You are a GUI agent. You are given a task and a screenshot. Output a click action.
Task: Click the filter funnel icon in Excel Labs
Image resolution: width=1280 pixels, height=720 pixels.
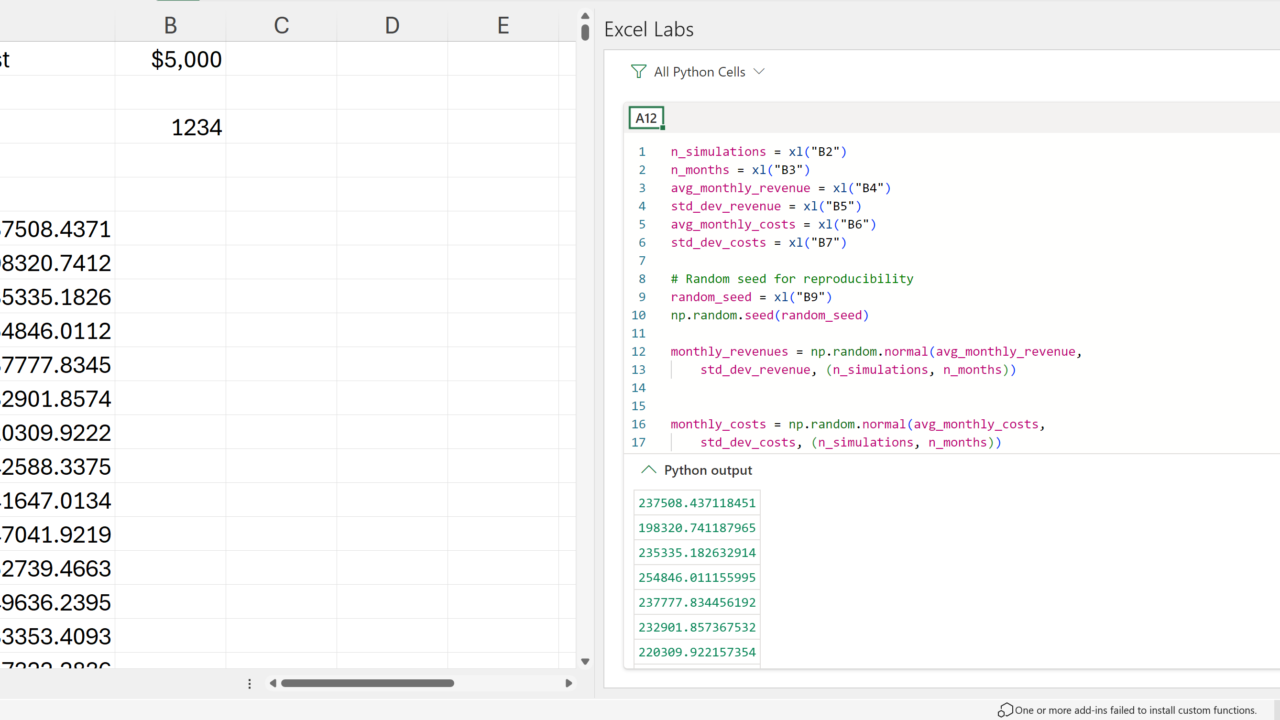(x=639, y=72)
